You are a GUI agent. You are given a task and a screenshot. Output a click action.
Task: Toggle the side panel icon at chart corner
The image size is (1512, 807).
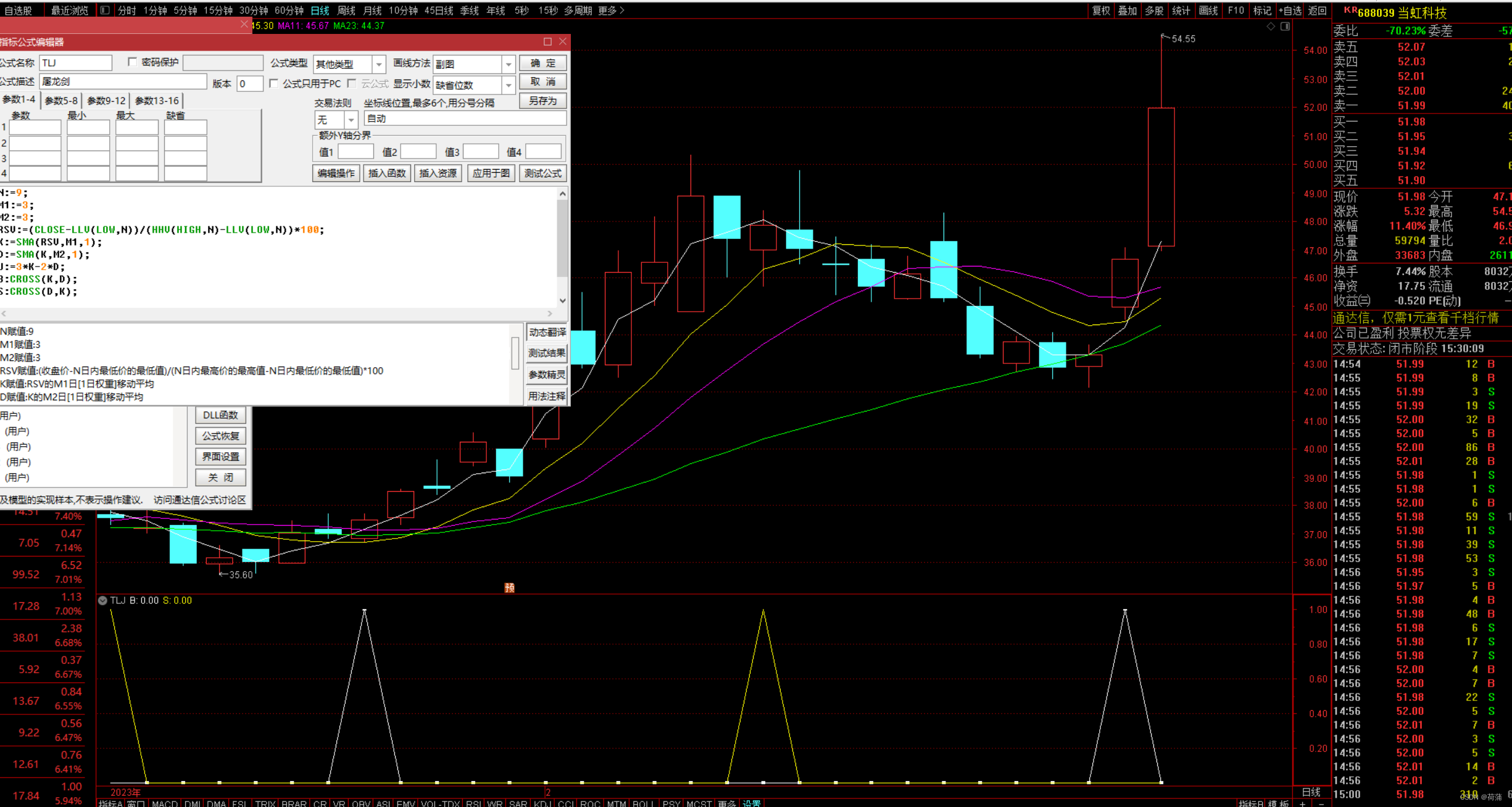pos(1285,26)
